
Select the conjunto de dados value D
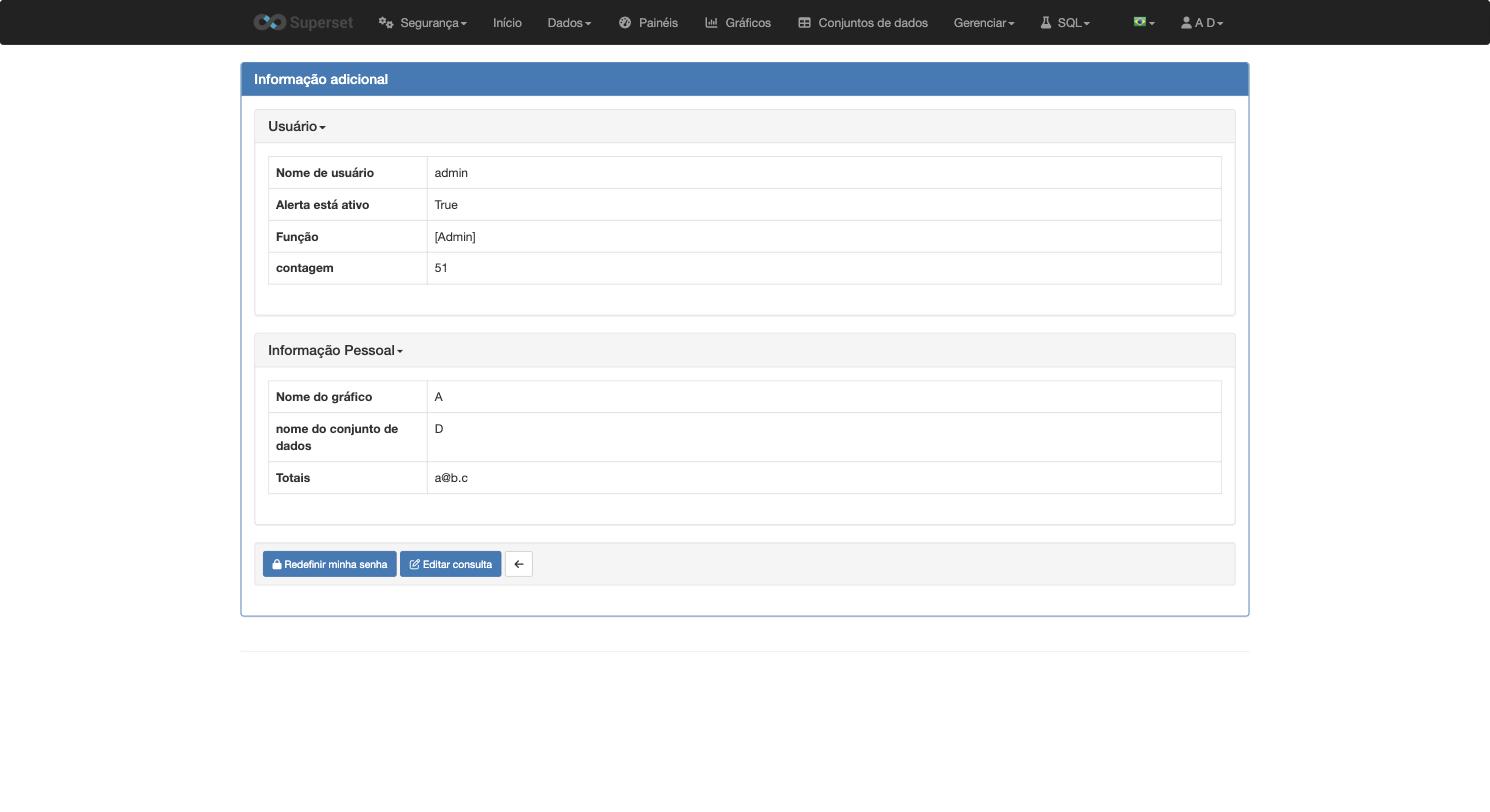[439, 429]
